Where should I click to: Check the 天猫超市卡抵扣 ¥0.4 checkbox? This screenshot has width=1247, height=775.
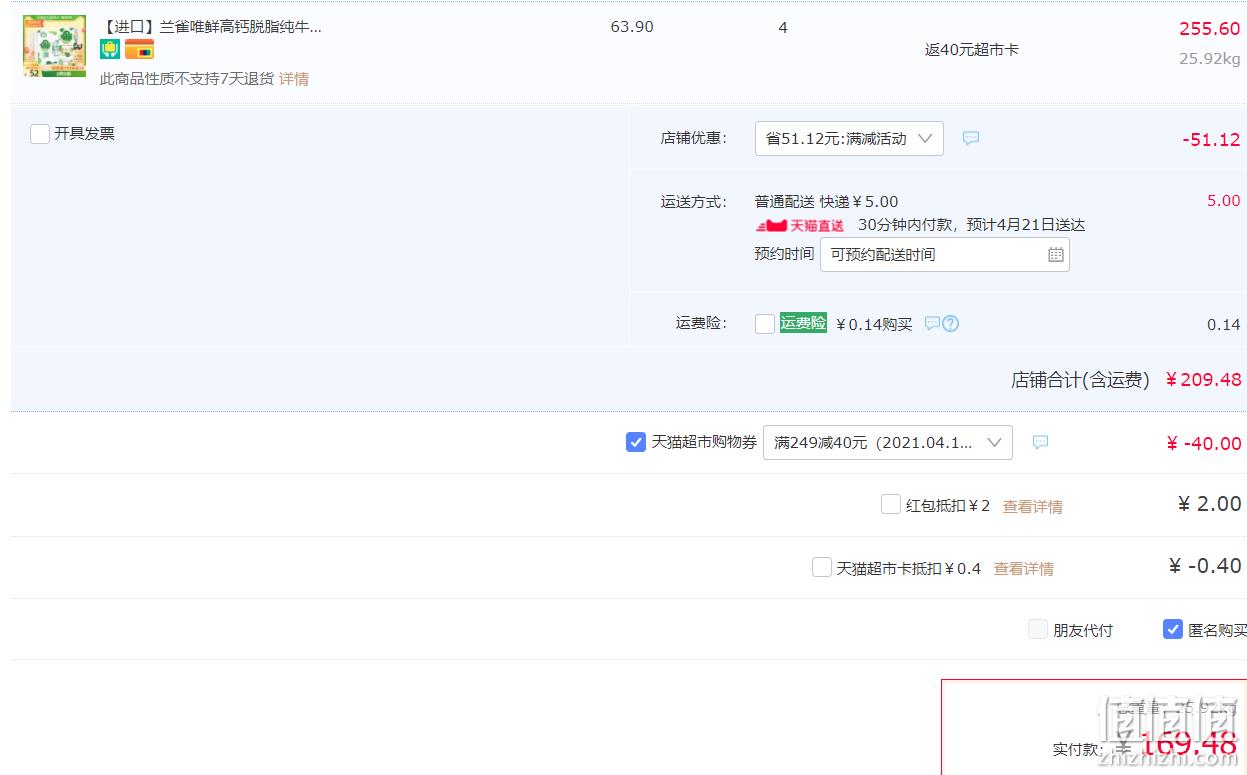tap(822, 568)
